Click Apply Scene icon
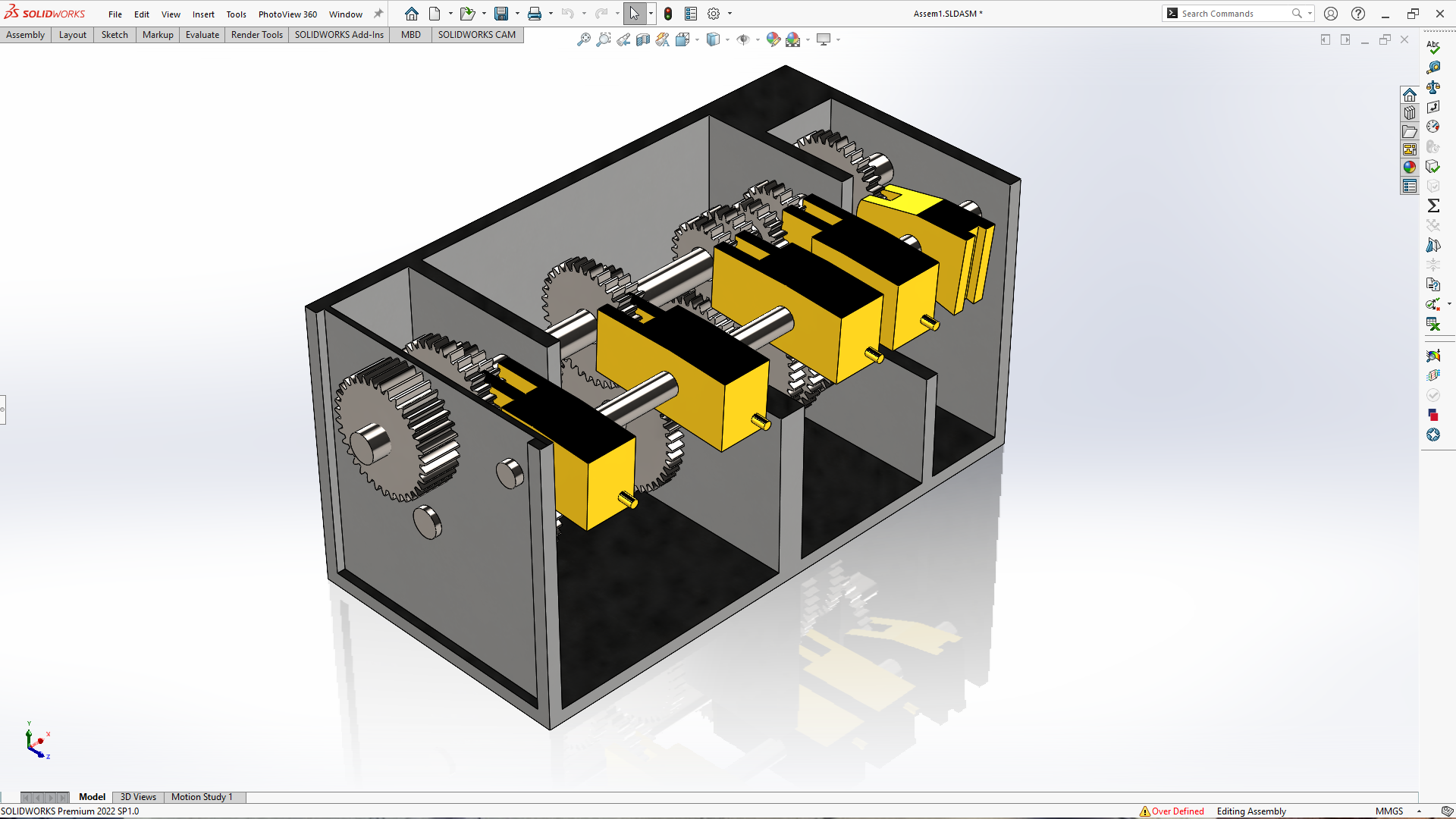This screenshot has width=1456, height=819. click(x=793, y=39)
